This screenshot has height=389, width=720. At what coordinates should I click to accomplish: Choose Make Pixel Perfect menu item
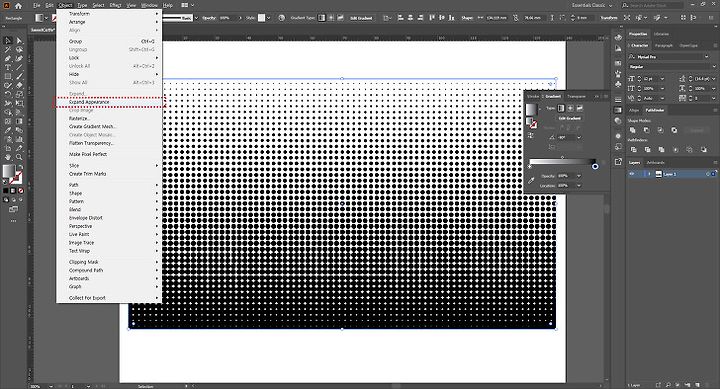click(109, 154)
